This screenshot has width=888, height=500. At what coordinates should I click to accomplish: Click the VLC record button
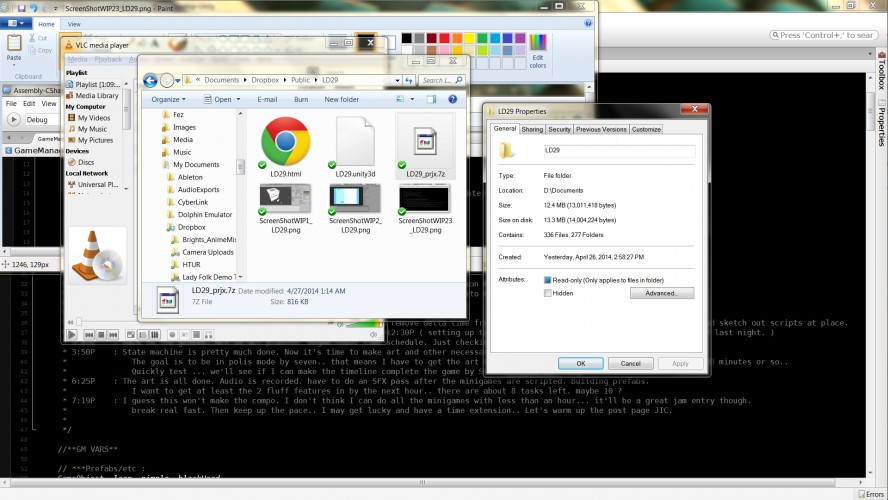172,335
